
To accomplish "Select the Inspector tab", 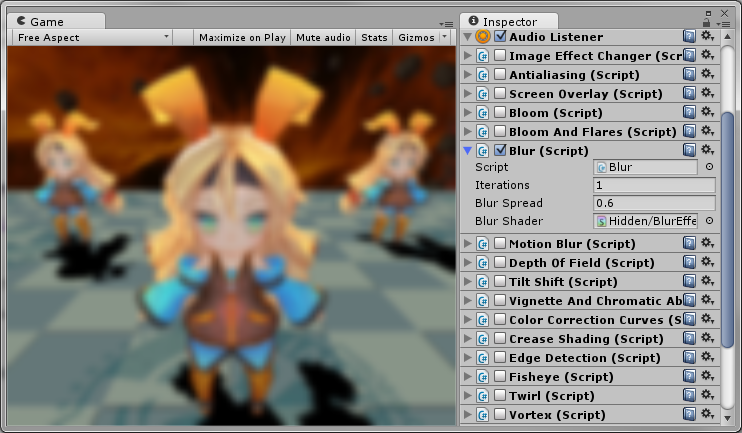I will (509, 21).
